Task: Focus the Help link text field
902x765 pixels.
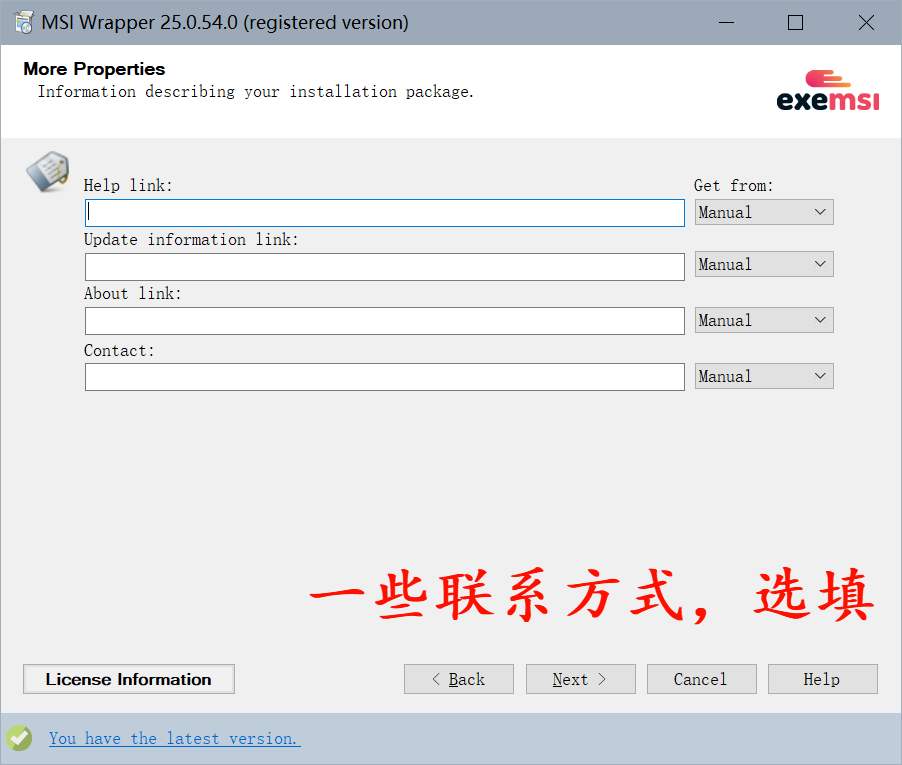Action: pyautogui.click(x=384, y=213)
